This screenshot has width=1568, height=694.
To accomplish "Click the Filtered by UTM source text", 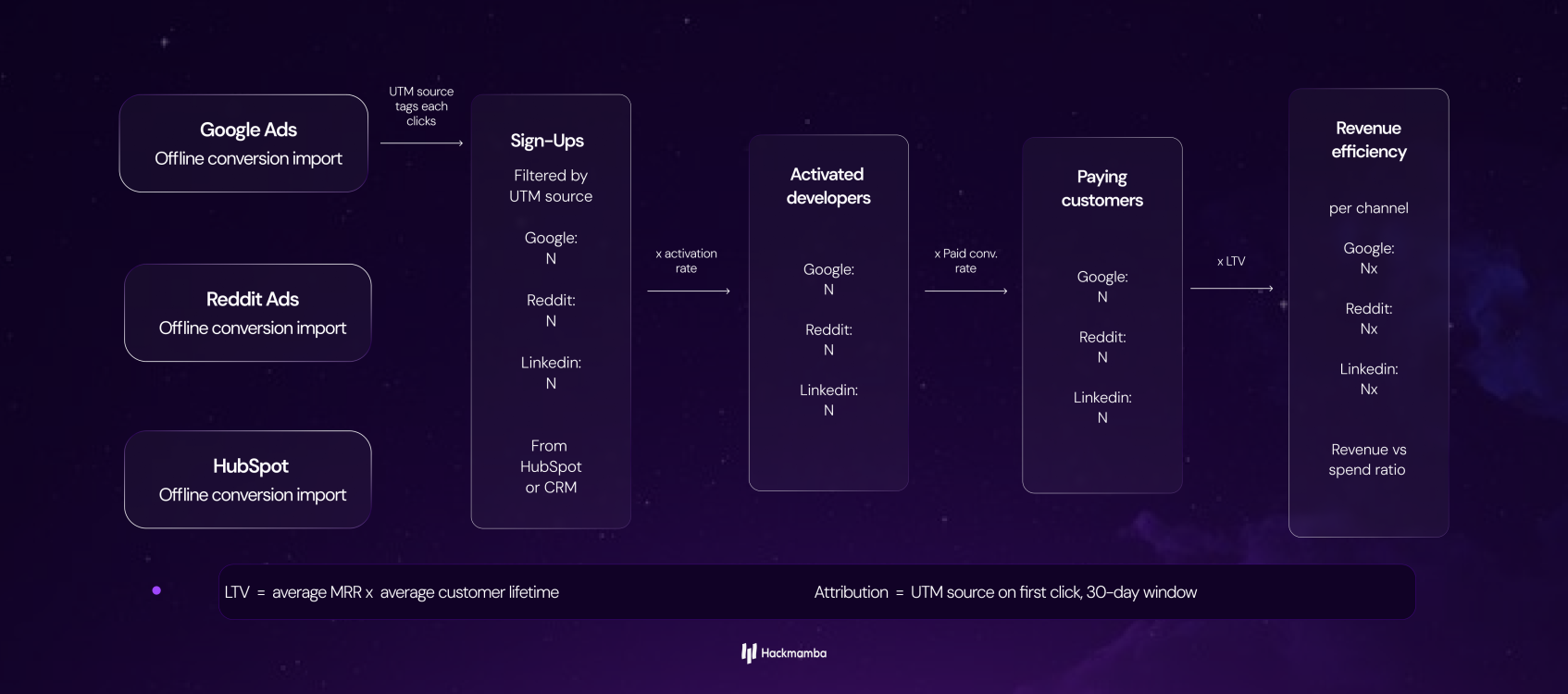I will (x=551, y=185).
